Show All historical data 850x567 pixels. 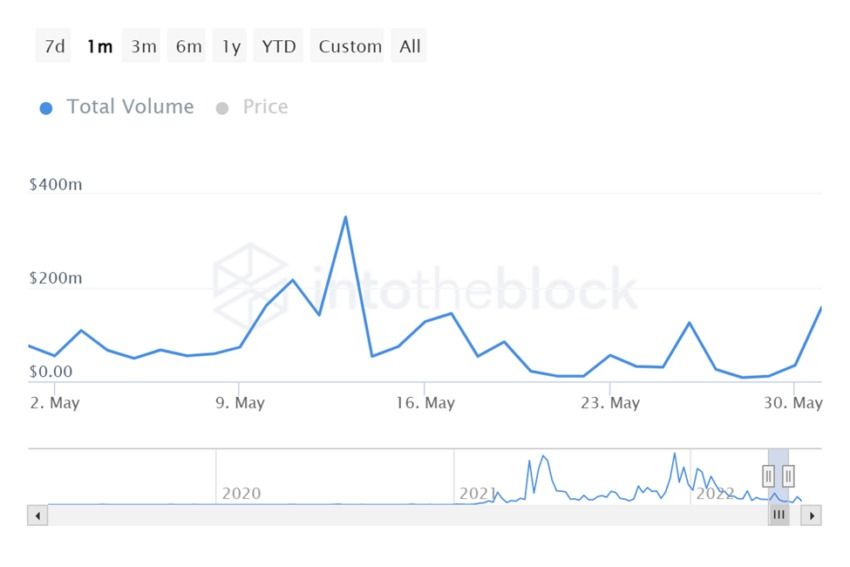click(x=410, y=46)
